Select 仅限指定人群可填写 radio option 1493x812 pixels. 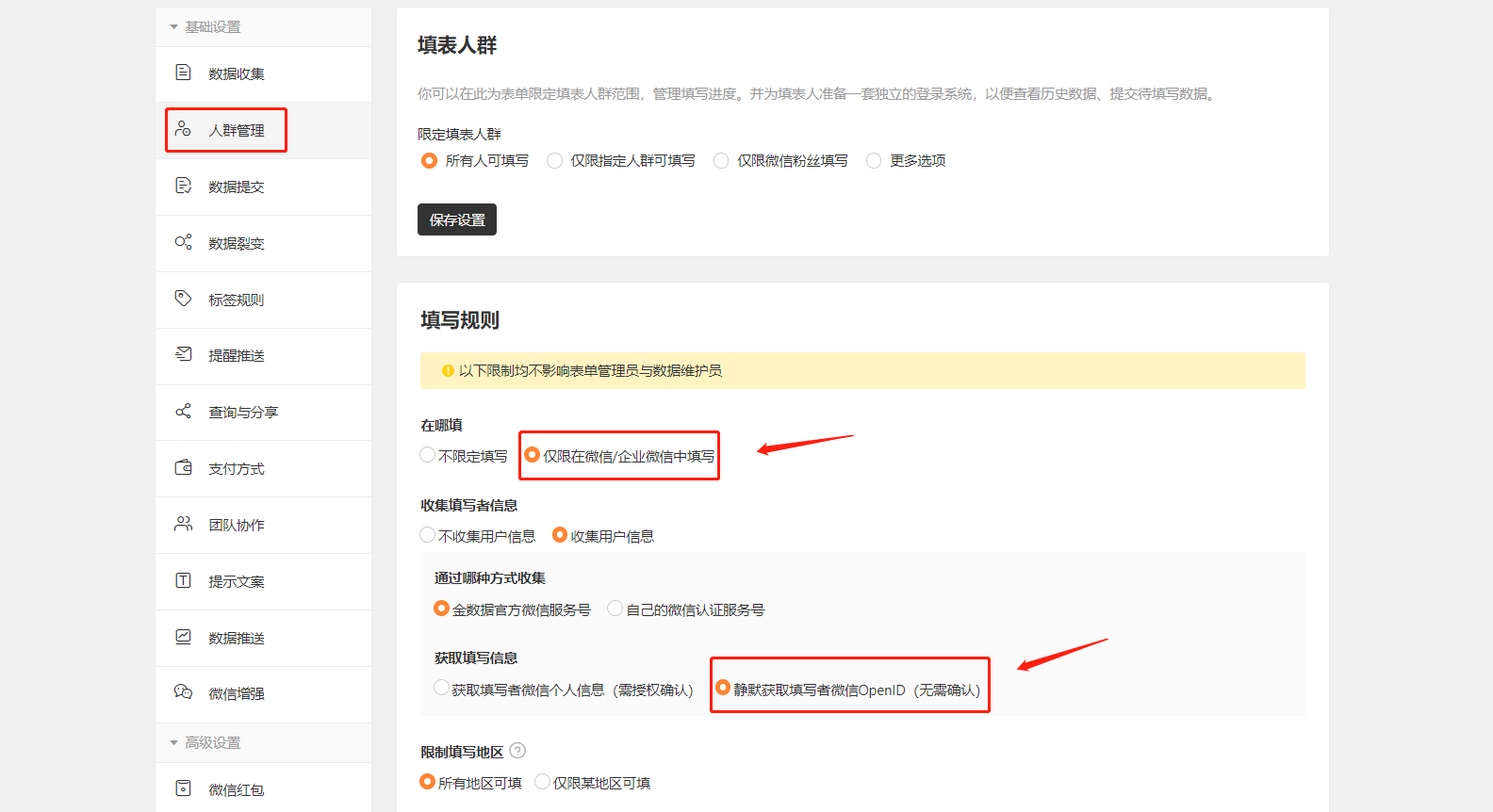click(555, 161)
